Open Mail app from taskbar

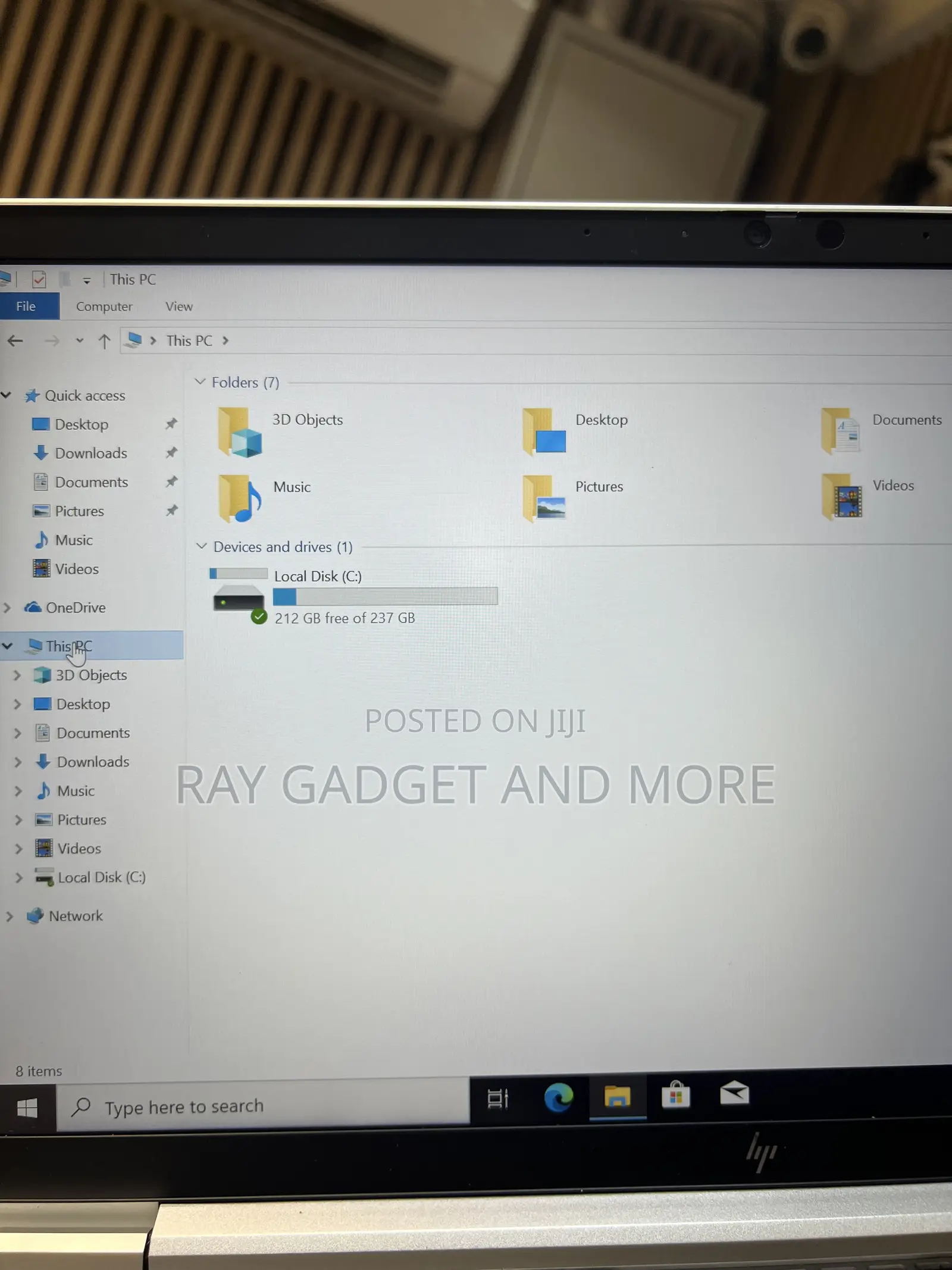735,1093
